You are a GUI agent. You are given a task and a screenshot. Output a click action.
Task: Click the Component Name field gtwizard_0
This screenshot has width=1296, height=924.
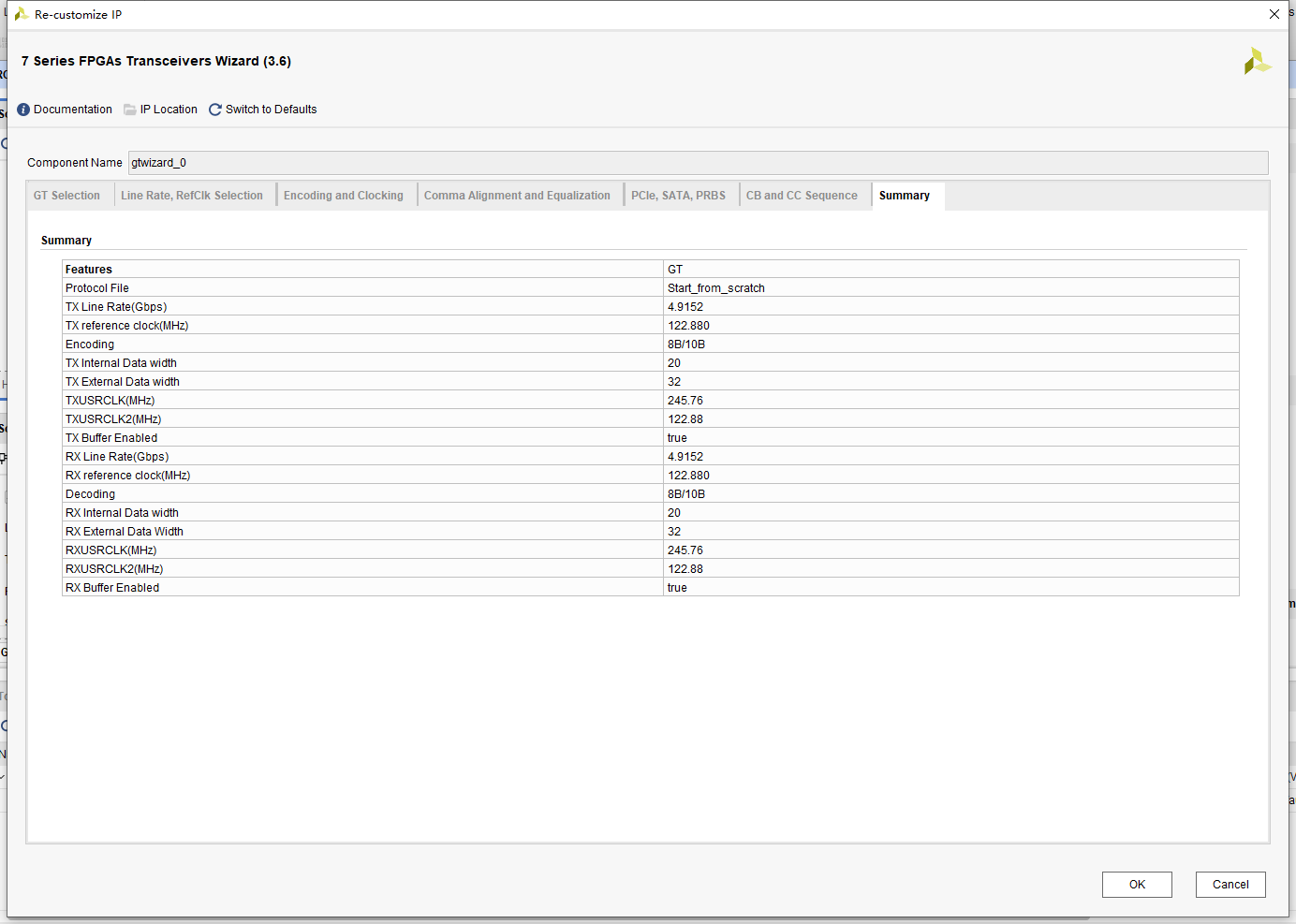tap(698, 163)
